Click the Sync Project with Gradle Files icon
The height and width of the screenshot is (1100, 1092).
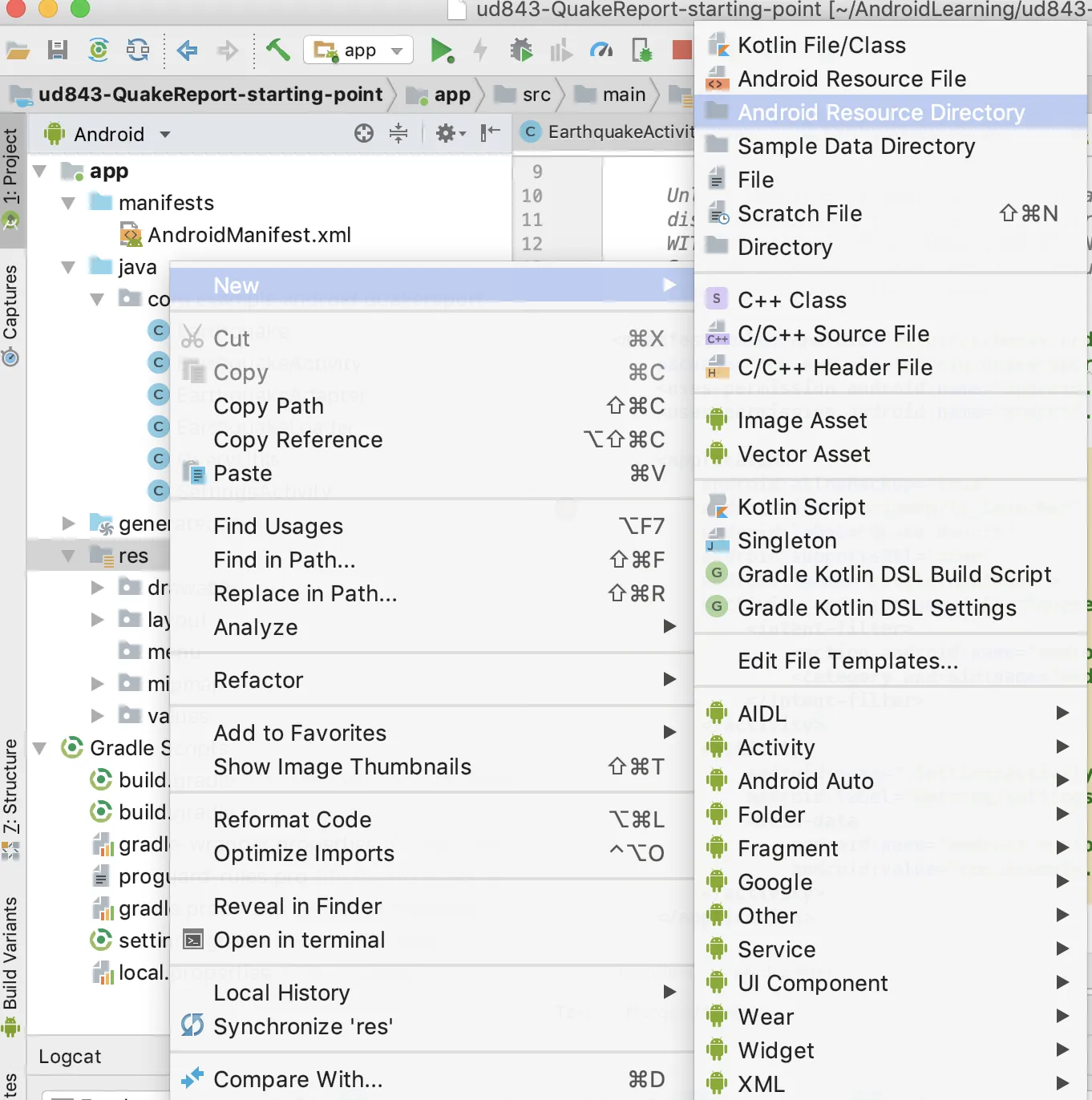click(x=99, y=51)
